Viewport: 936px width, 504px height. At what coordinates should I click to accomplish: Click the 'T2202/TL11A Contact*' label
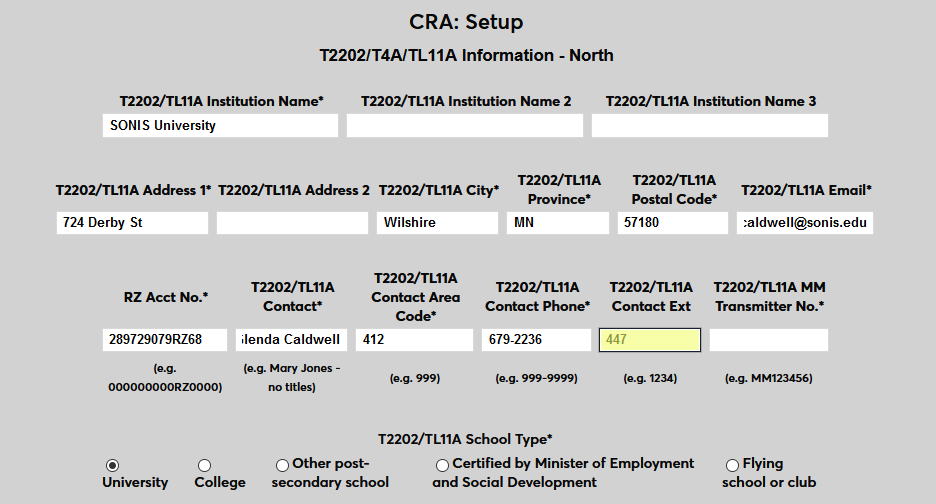[x=292, y=297]
